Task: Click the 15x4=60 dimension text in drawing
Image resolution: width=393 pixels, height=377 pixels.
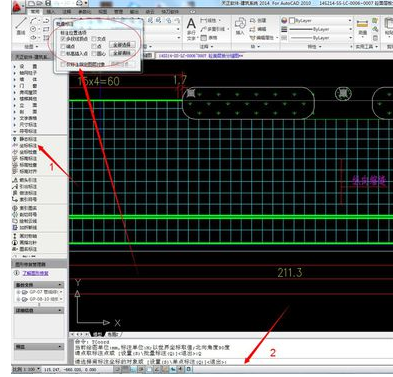Action: tap(98, 81)
